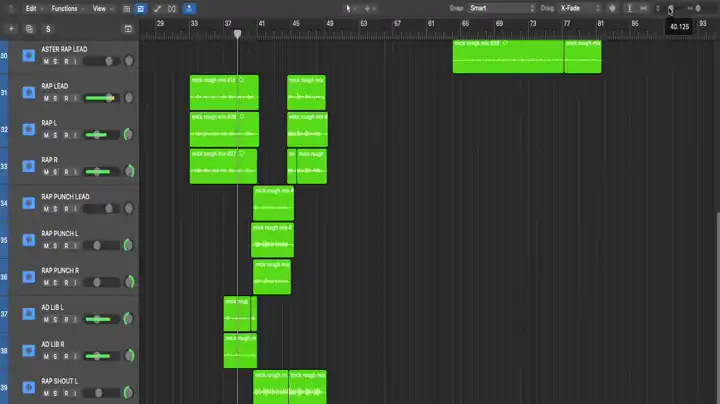The width and height of the screenshot is (720, 404).
Task: Toggle the blue Catch playhead button
Action: tap(189, 9)
